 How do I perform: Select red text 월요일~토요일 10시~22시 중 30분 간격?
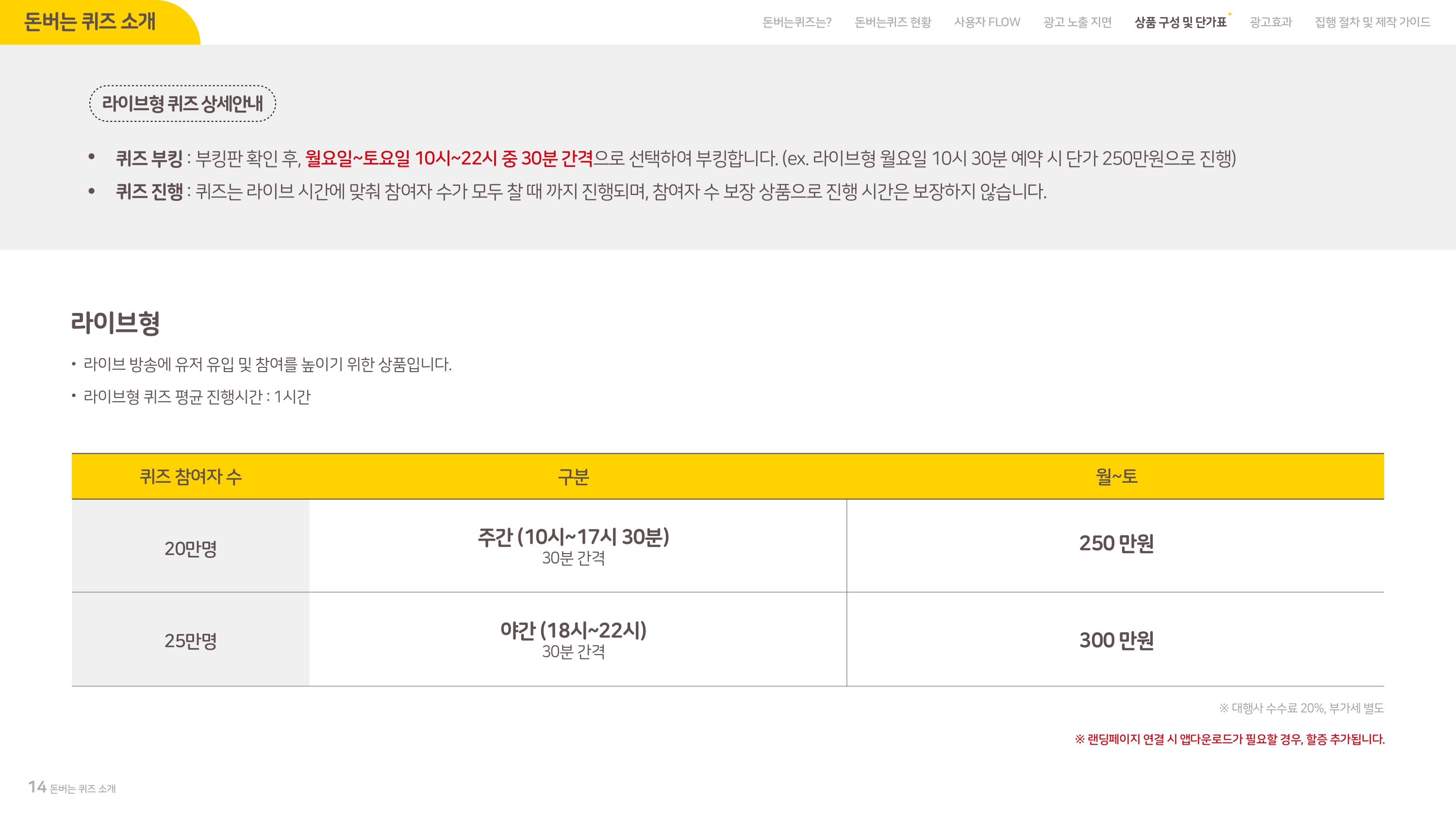(x=449, y=158)
